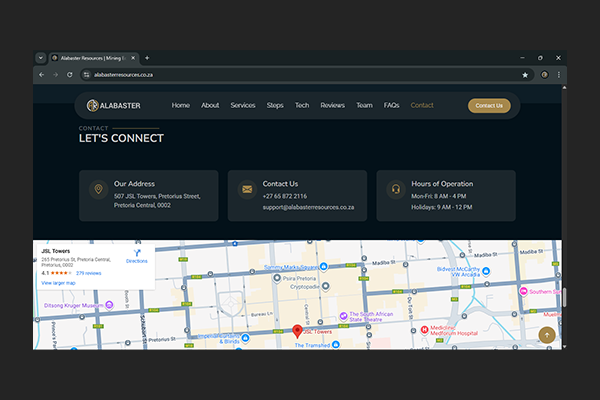Open the tab search dropdown arrow

click(41, 58)
